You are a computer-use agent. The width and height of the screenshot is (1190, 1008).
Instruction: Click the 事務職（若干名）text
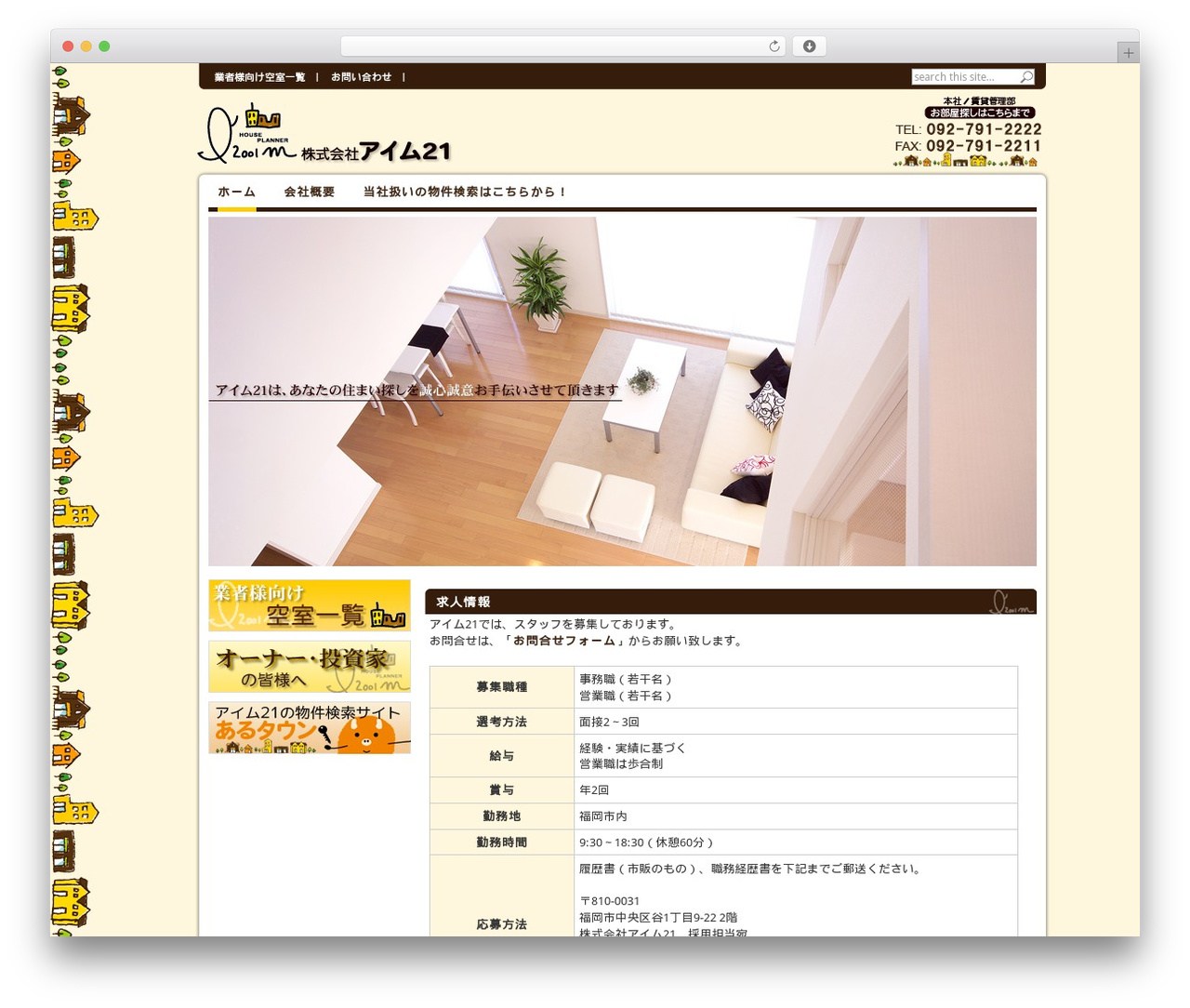point(626,680)
